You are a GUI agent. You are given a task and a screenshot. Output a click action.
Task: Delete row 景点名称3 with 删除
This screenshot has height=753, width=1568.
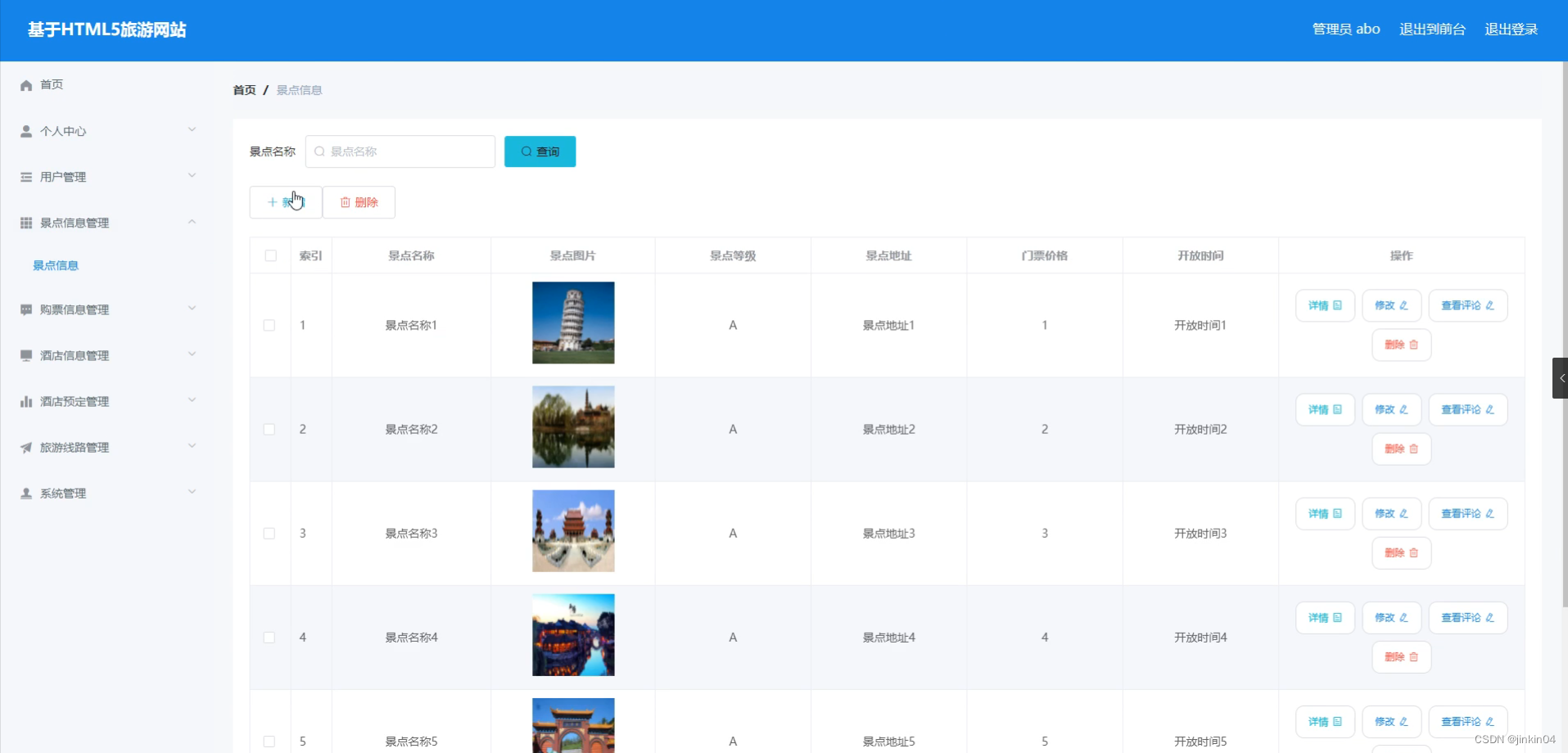click(x=1401, y=552)
